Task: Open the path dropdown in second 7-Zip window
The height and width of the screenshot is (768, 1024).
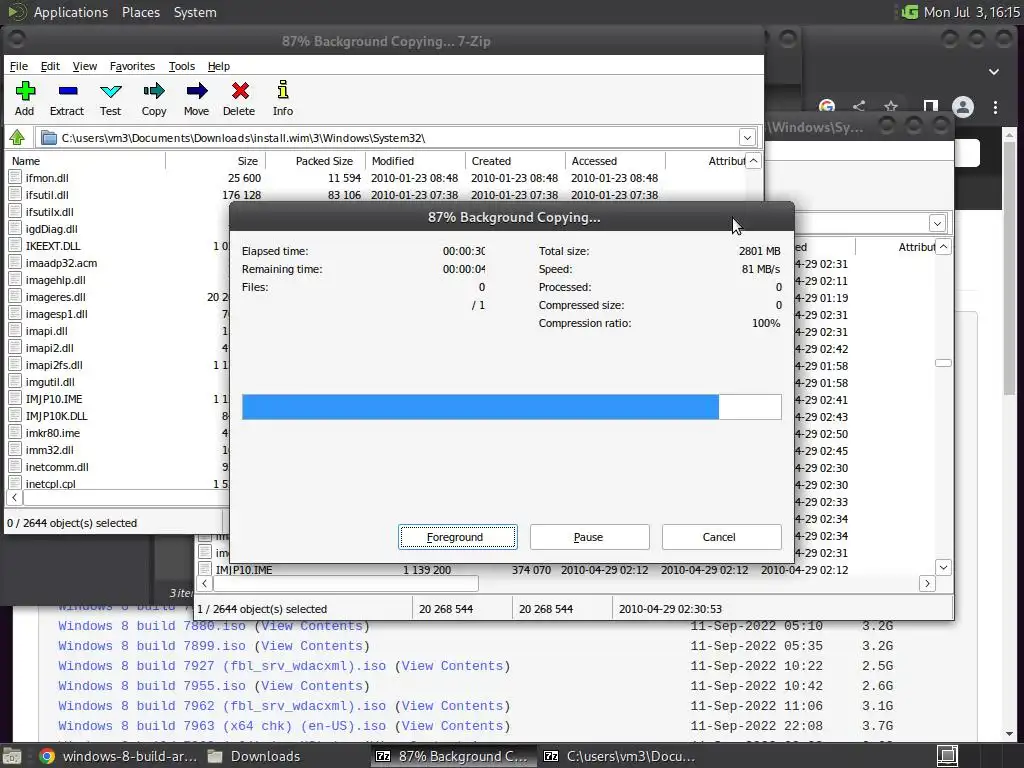Action: click(937, 223)
